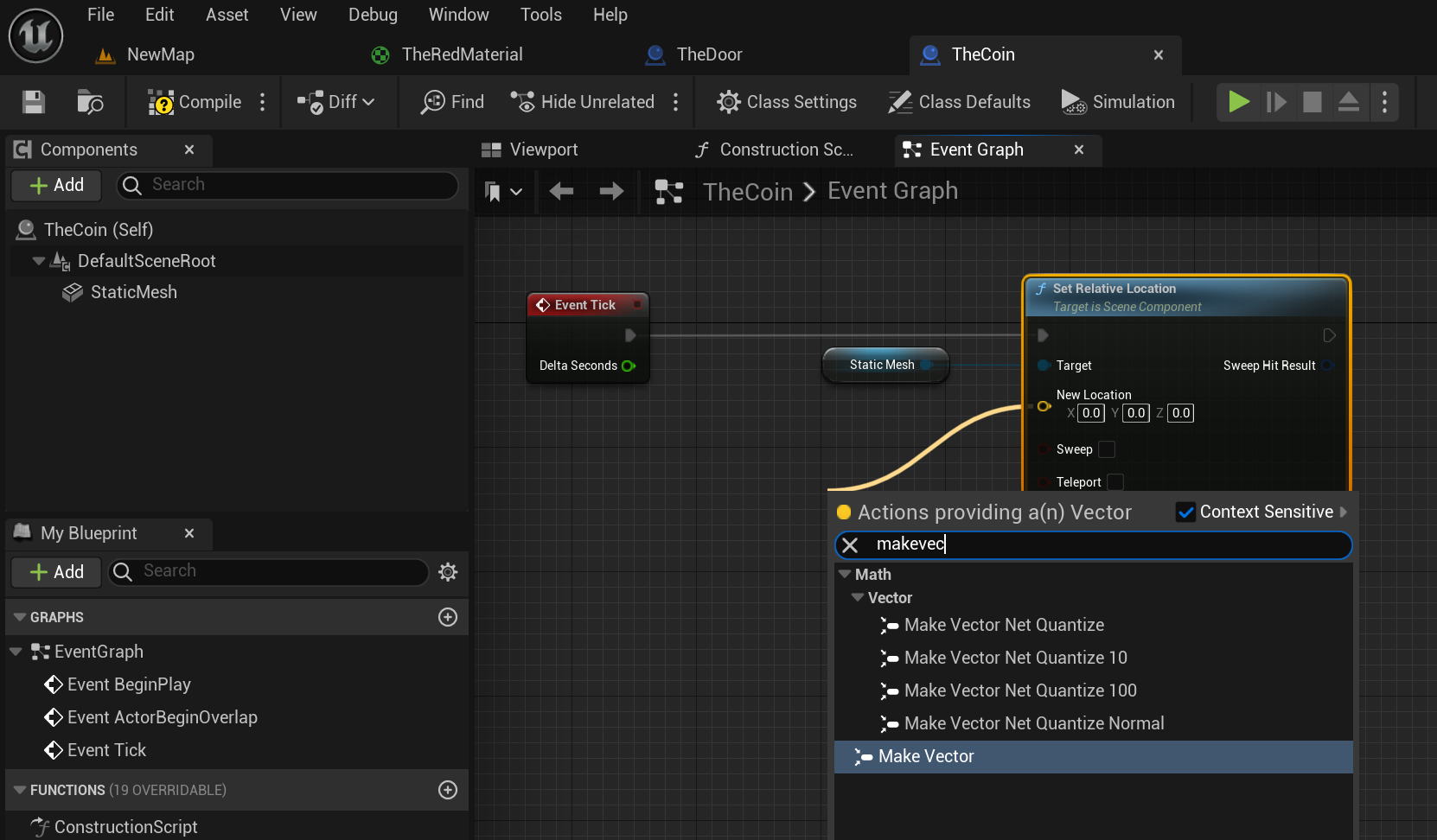Open the Asset menu

pos(227,15)
